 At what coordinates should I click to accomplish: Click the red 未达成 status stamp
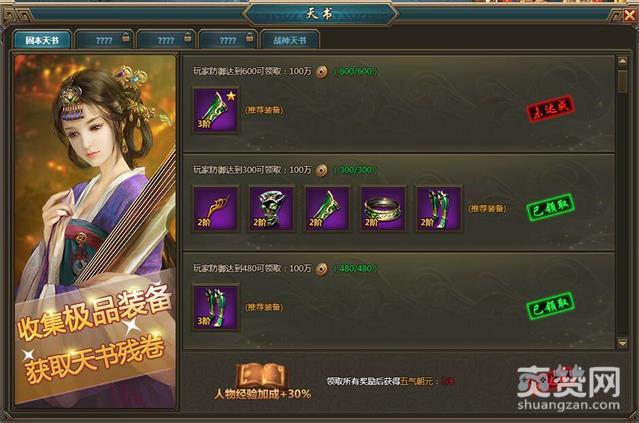(551, 109)
